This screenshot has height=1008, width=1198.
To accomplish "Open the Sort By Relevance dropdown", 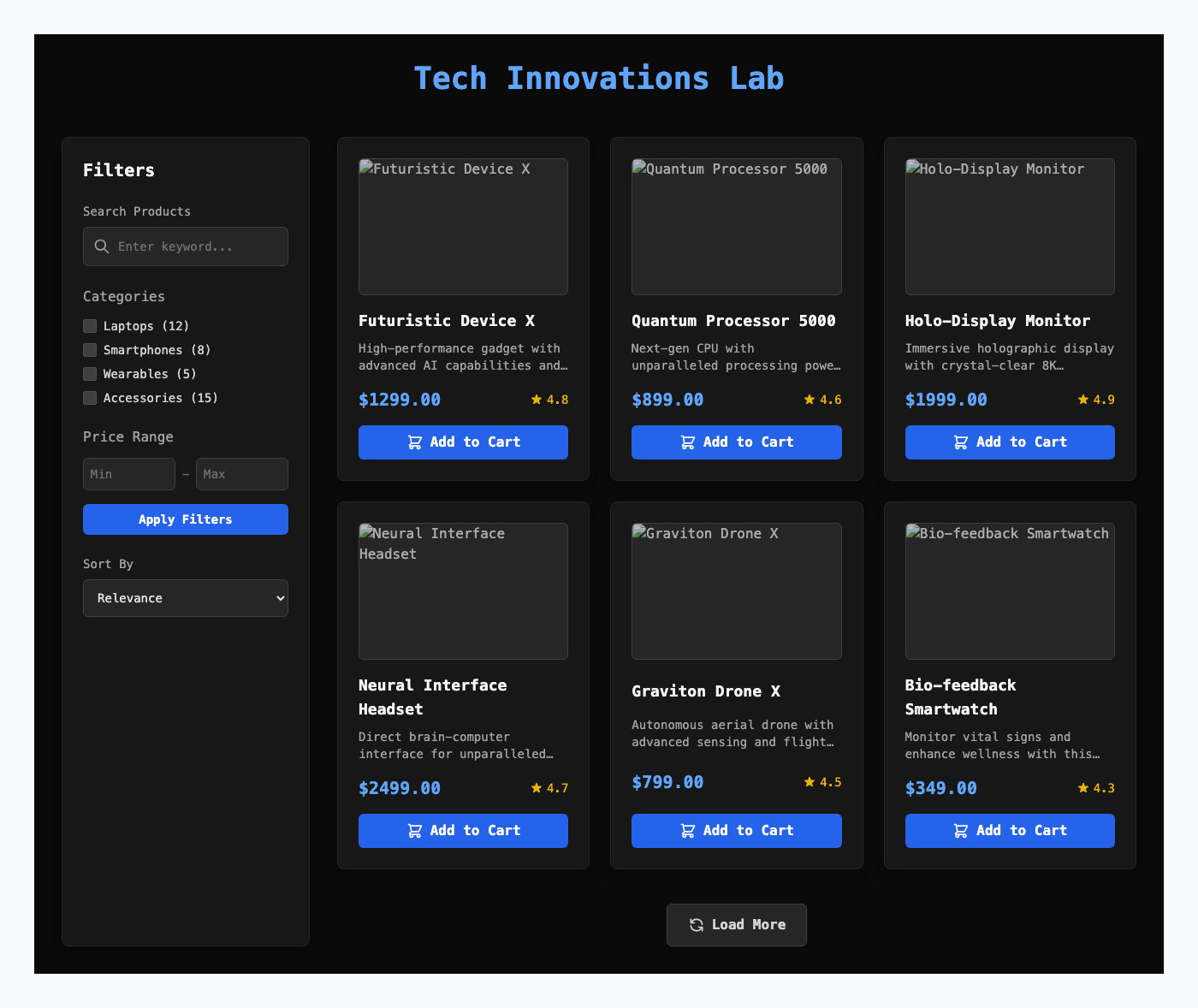I will point(186,598).
